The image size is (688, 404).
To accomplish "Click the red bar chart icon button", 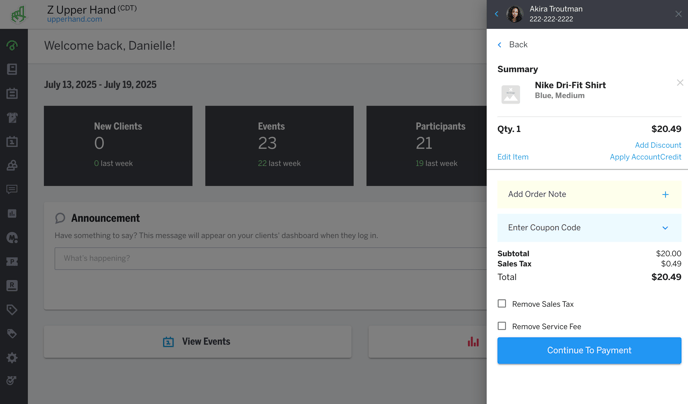I will [473, 342].
